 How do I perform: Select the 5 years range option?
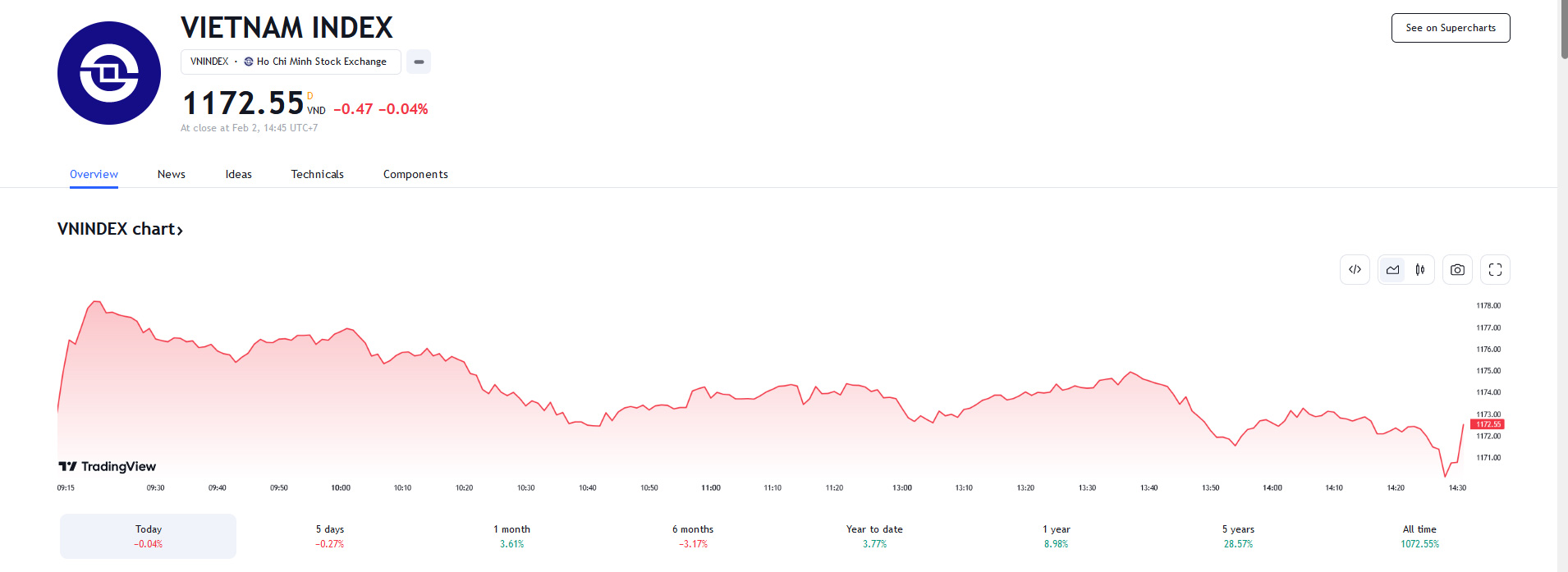coord(1238,536)
